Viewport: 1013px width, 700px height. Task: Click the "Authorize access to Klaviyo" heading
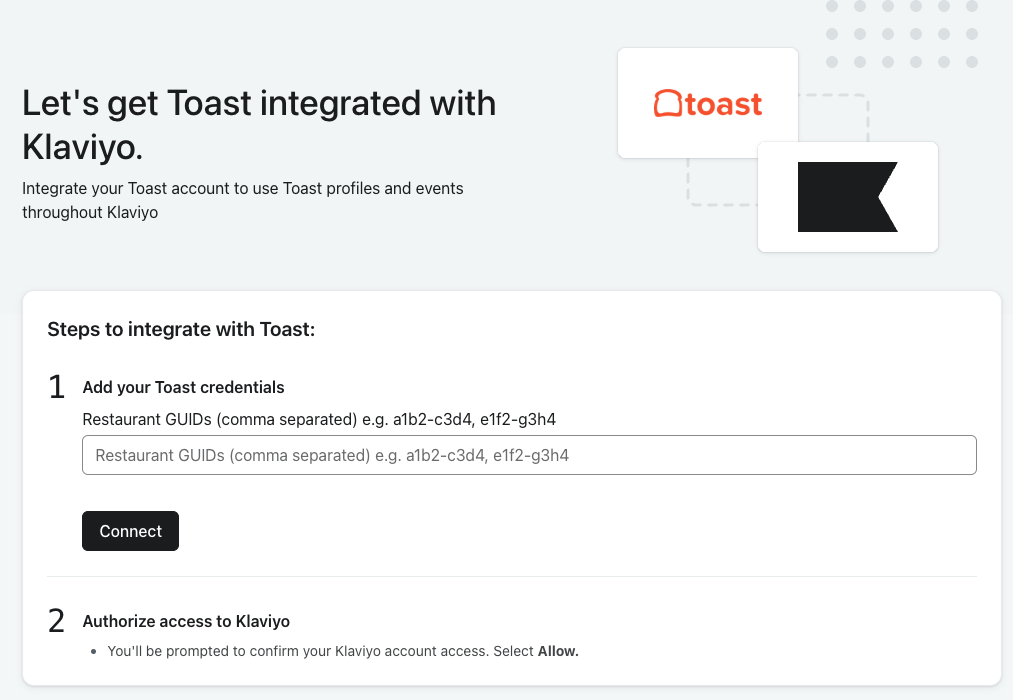tap(186, 621)
